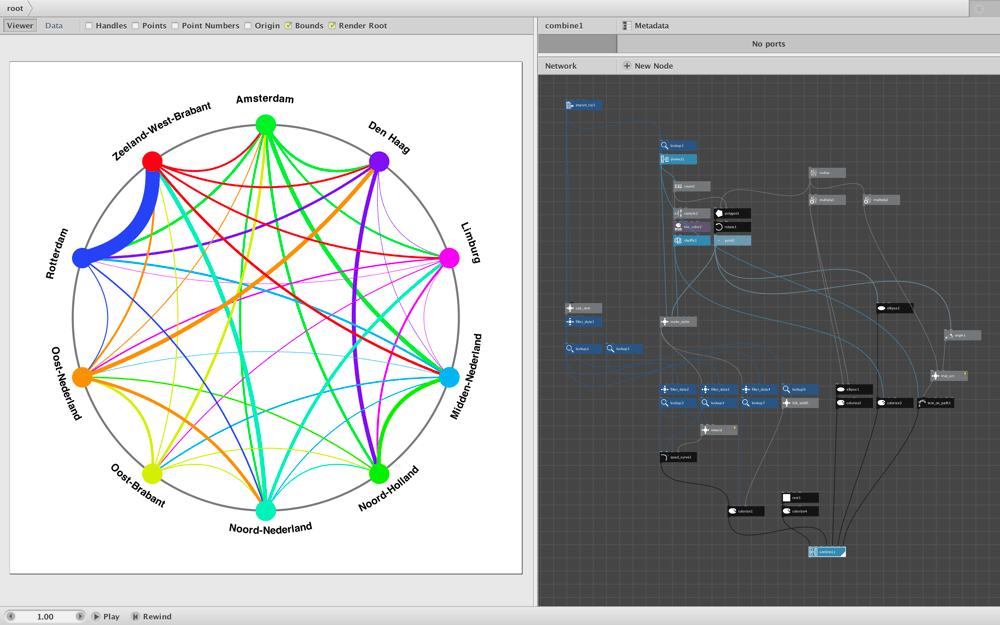The height and width of the screenshot is (625, 1000).
Task: Disable the Render Root checkbox
Action: click(x=332, y=26)
